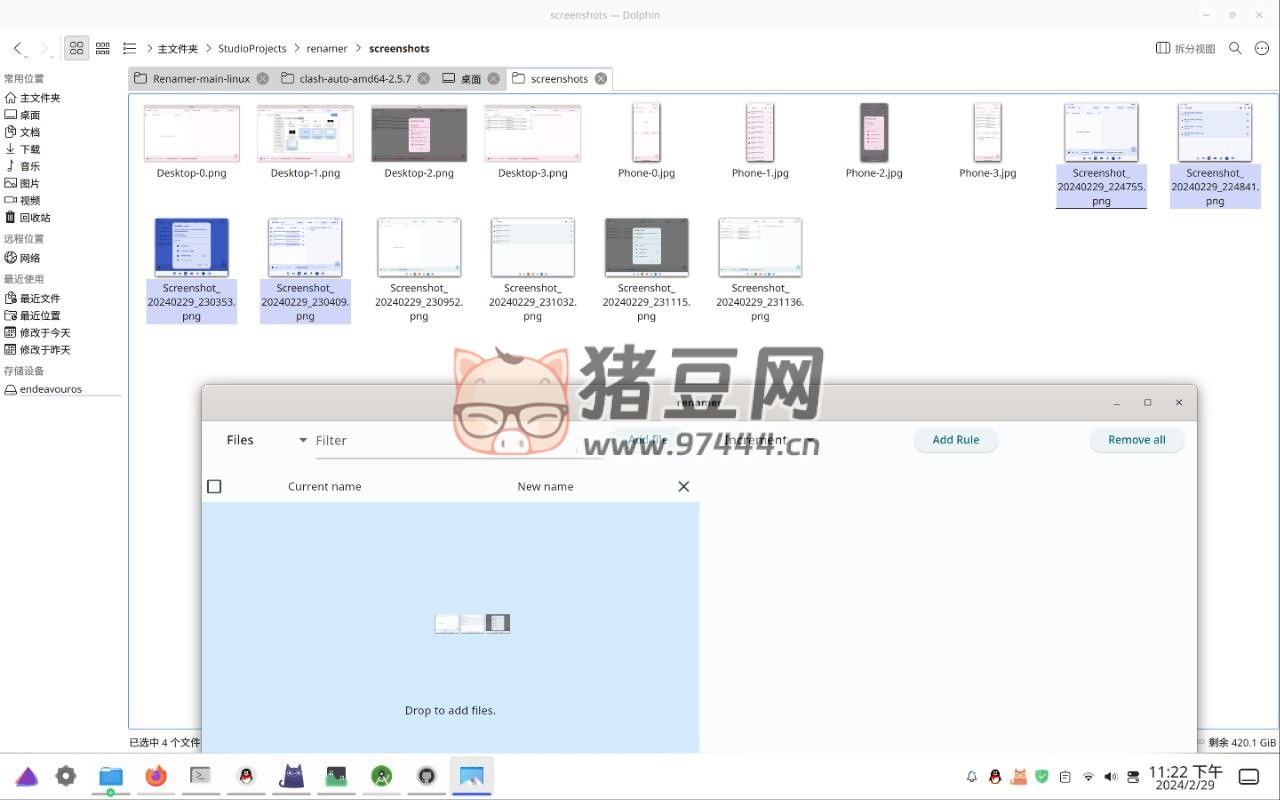
Task: Expand the Files type dropdown
Action: point(302,440)
